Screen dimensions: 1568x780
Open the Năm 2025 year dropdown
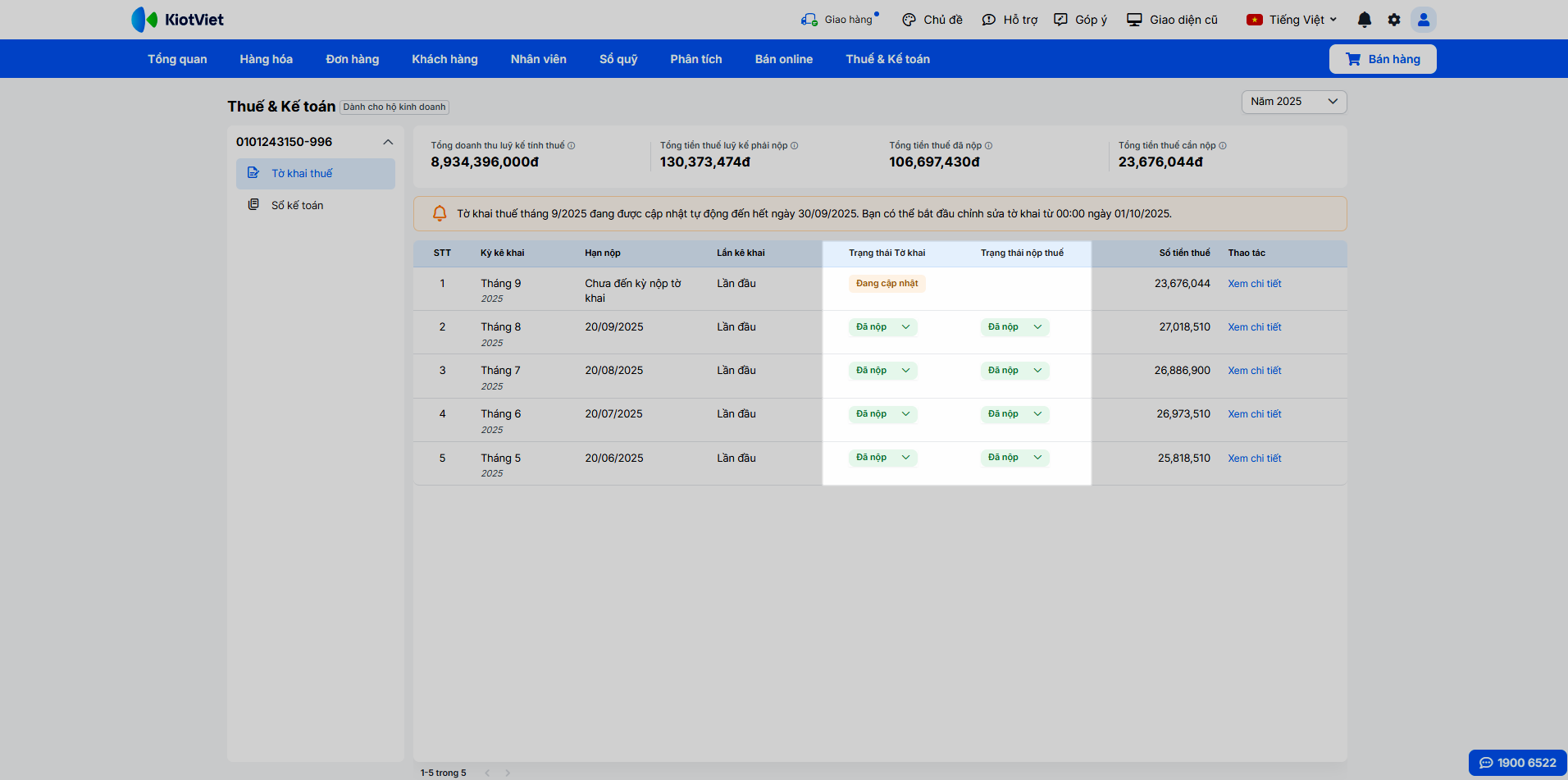point(1293,102)
